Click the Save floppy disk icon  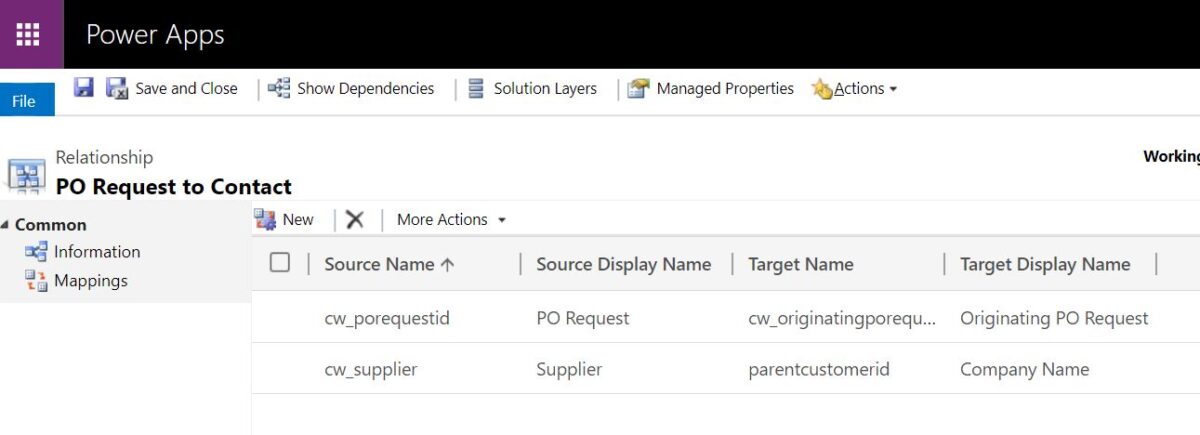[x=84, y=88]
